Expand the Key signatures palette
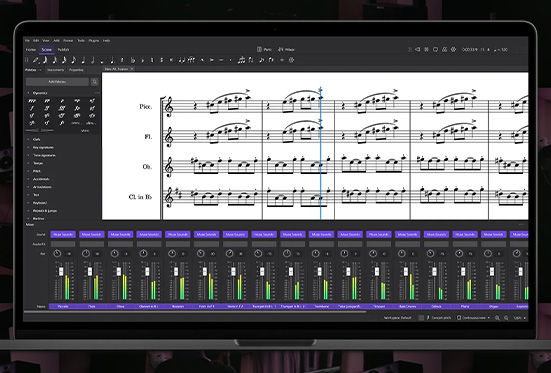Screen dimensions: 551x373 [28, 148]
